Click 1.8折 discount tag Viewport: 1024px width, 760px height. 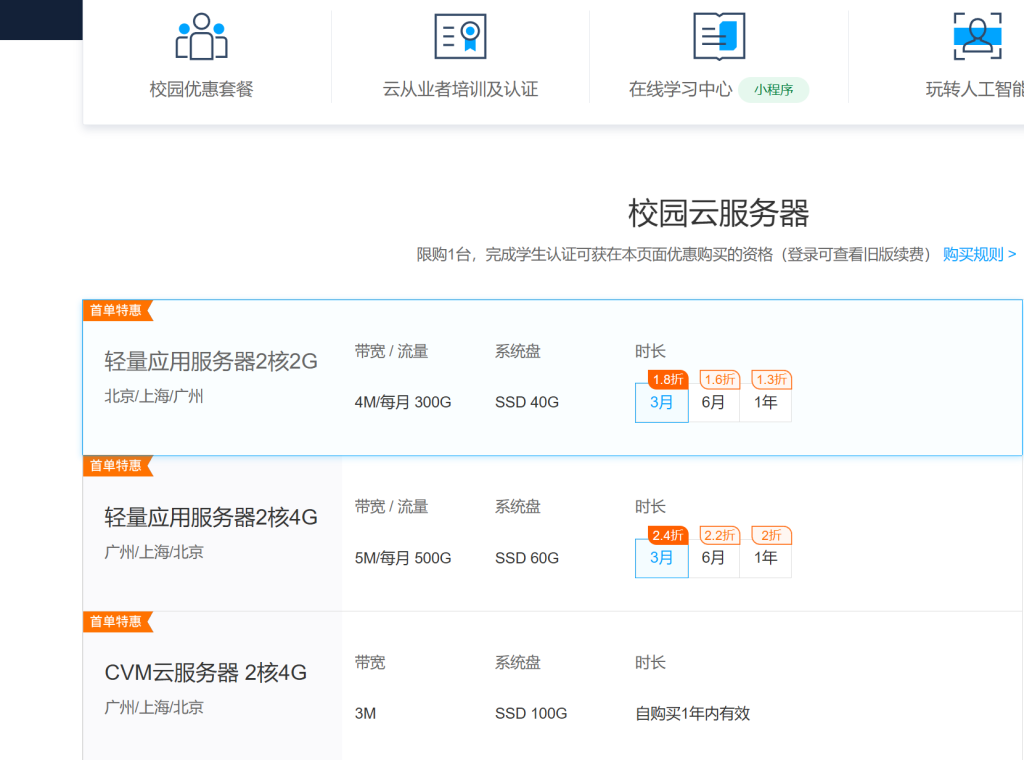pyautogui.click(x=667, y=379)
